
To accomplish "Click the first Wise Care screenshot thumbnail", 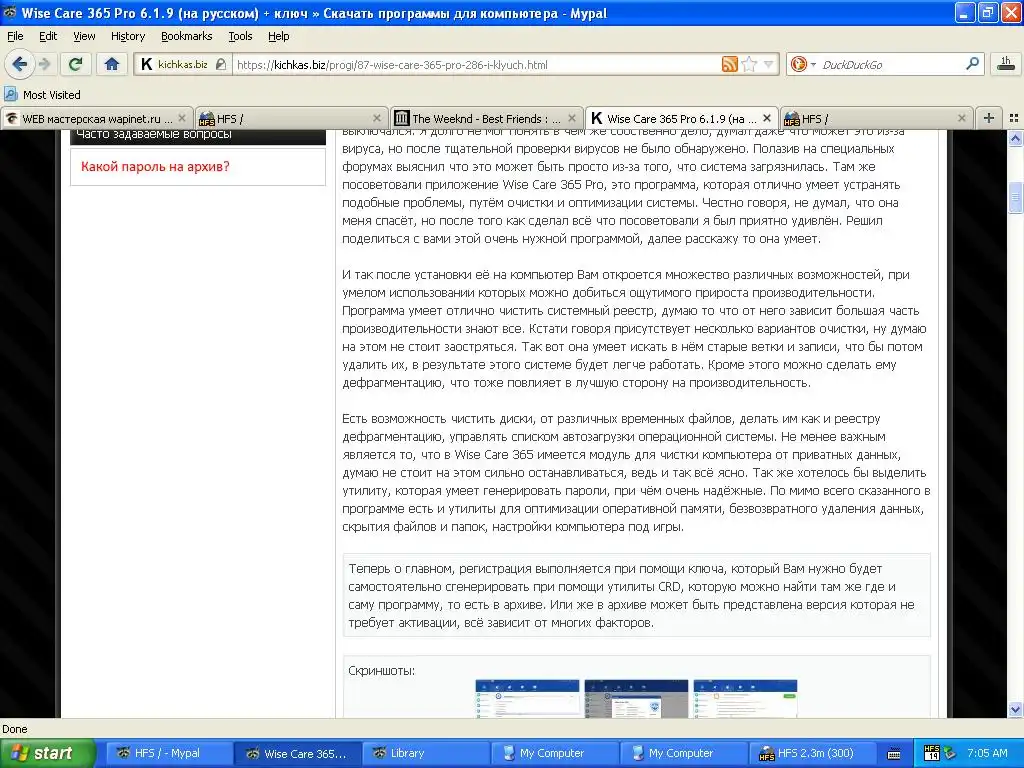I will click(x=527, y=699).
